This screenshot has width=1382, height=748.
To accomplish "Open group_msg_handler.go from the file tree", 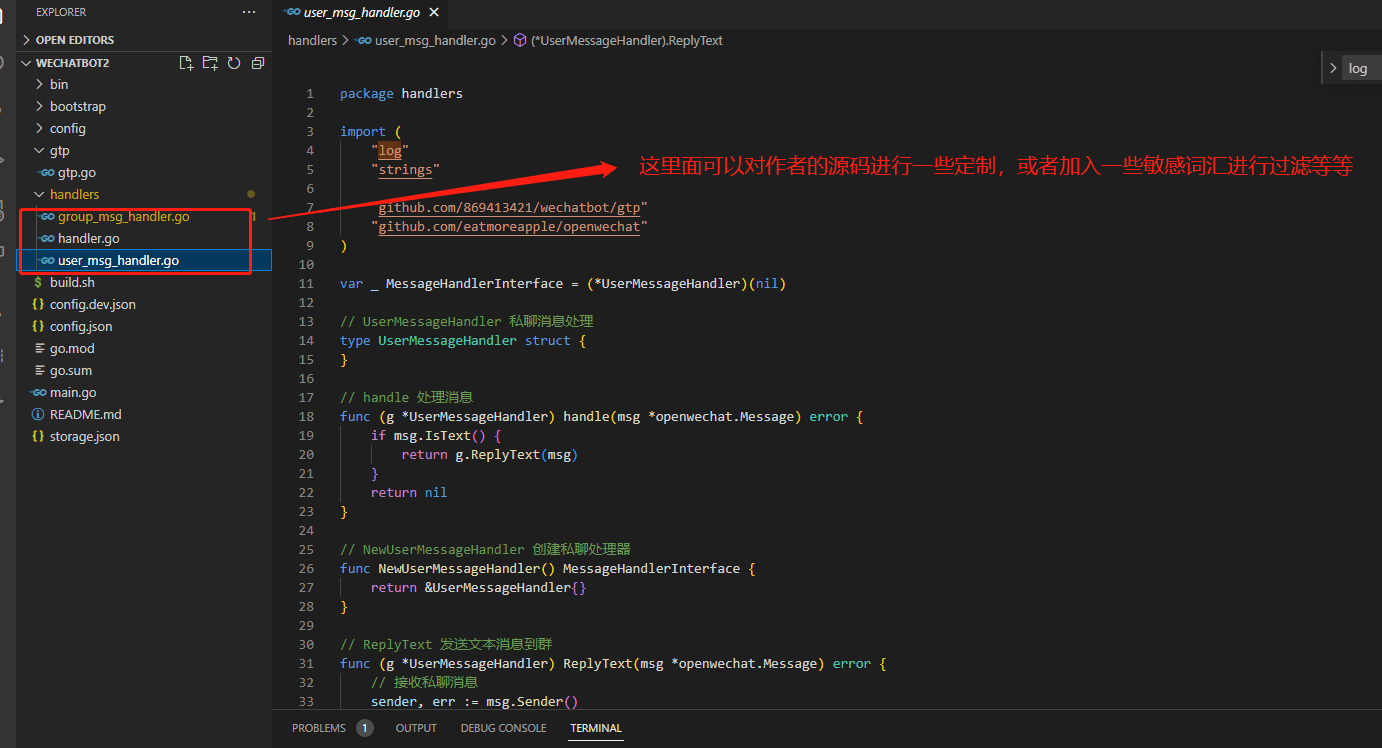I will [x=123, y=216].
